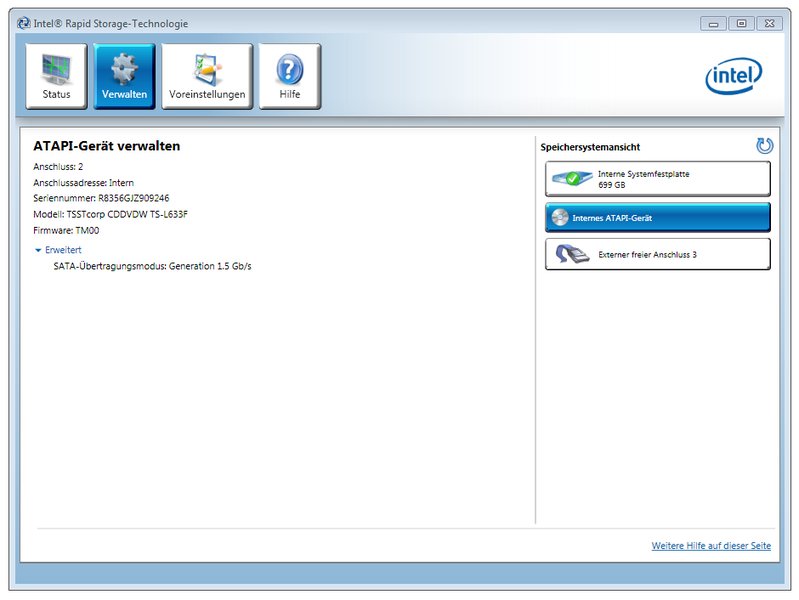Click the system disk green checkmark icon
Image resolution: width=799 pixels, height=600 pixels.
[572, 178]
